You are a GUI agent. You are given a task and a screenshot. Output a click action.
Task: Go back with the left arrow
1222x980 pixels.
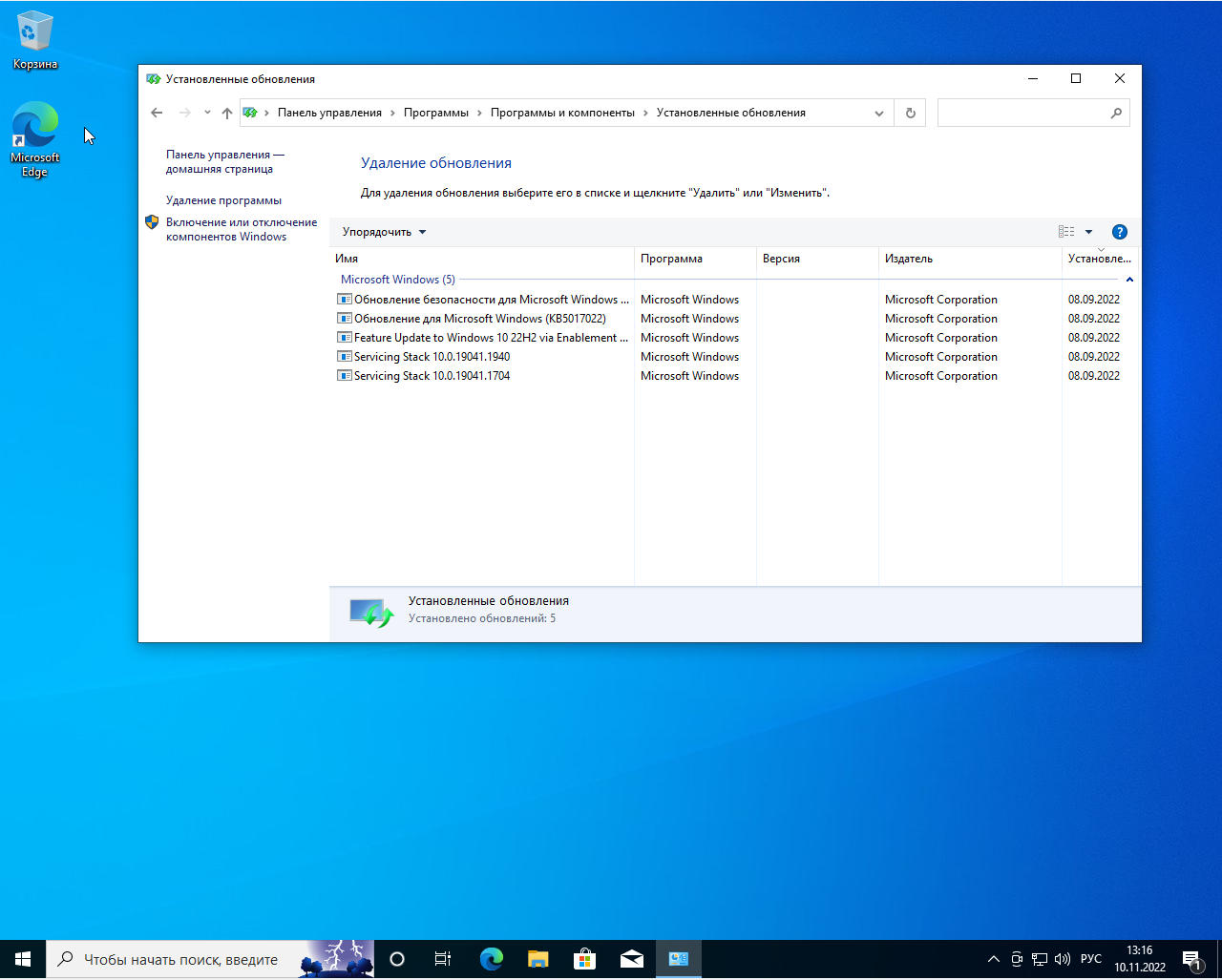(x=157, y=113)
